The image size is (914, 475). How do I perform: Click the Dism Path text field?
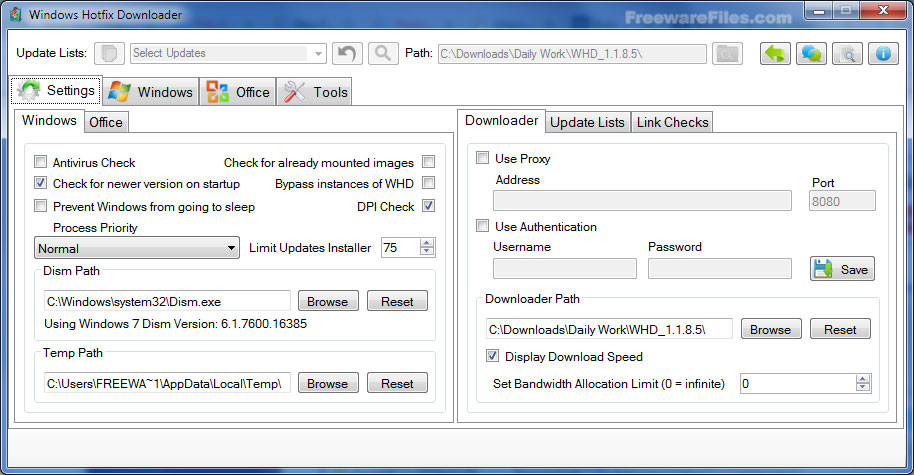pos(167,301)
